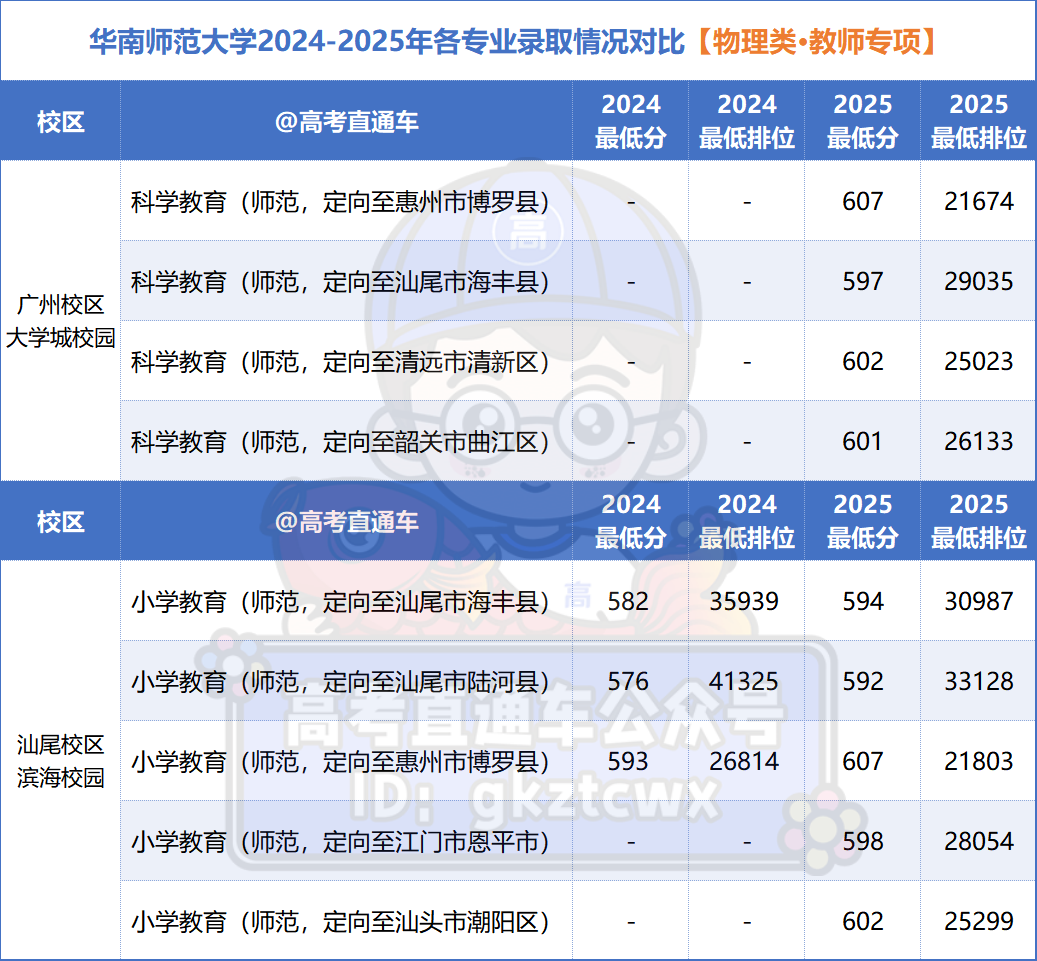Viewport: 1037px width, 961px height.
Task: Select the 2024 rank 35939
Action: coord(744,601)
